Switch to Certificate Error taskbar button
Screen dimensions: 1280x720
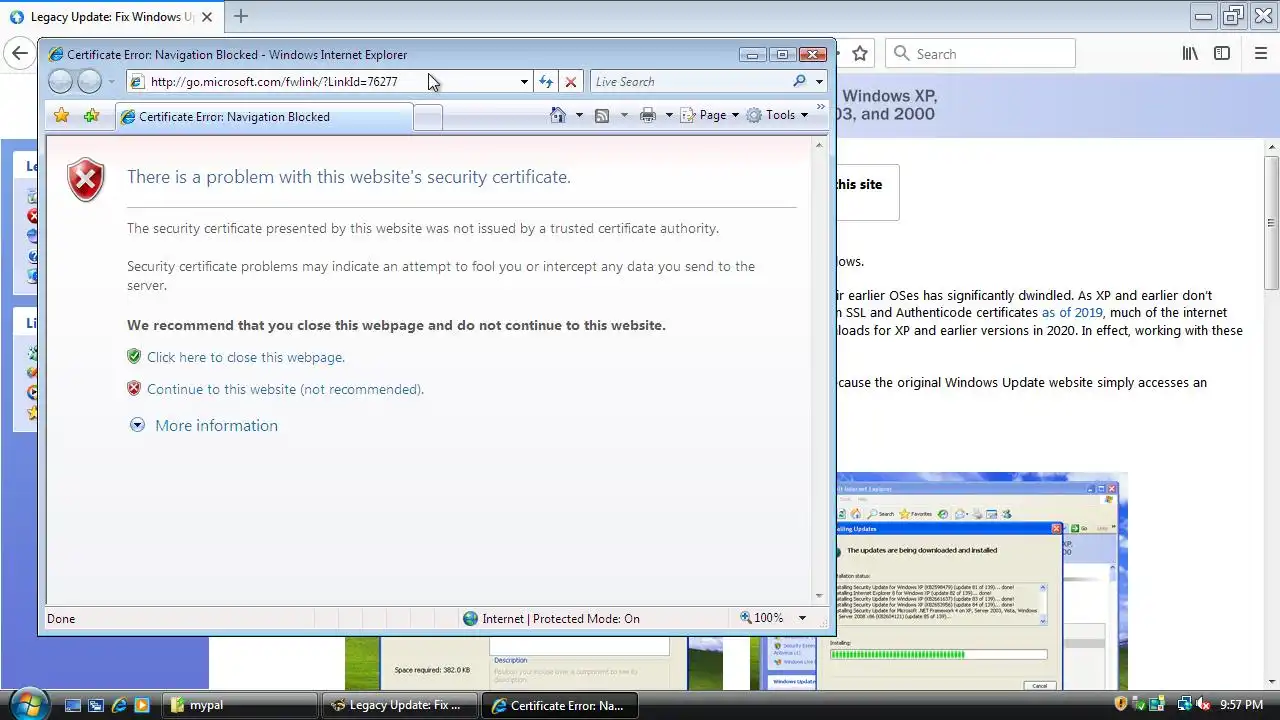click(561, 705)
